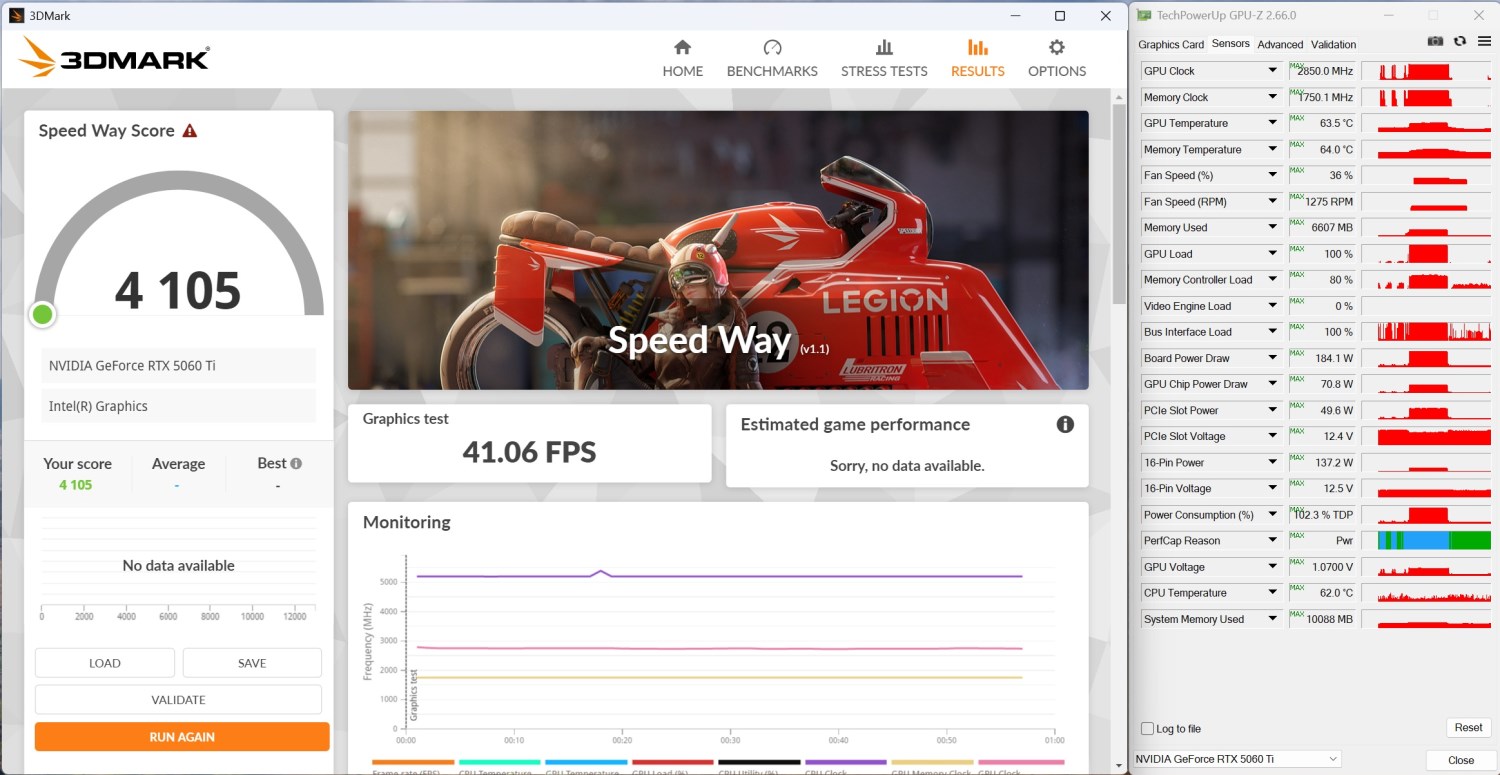This screenshot has height=775, width=1500.
Task: Expand the GPU Temperature sensor dropdown
Action: point(1273,123)
